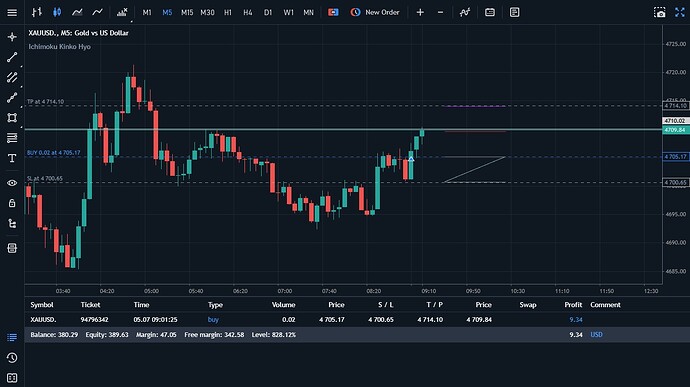Open the indicators list icon

[122, 12]
